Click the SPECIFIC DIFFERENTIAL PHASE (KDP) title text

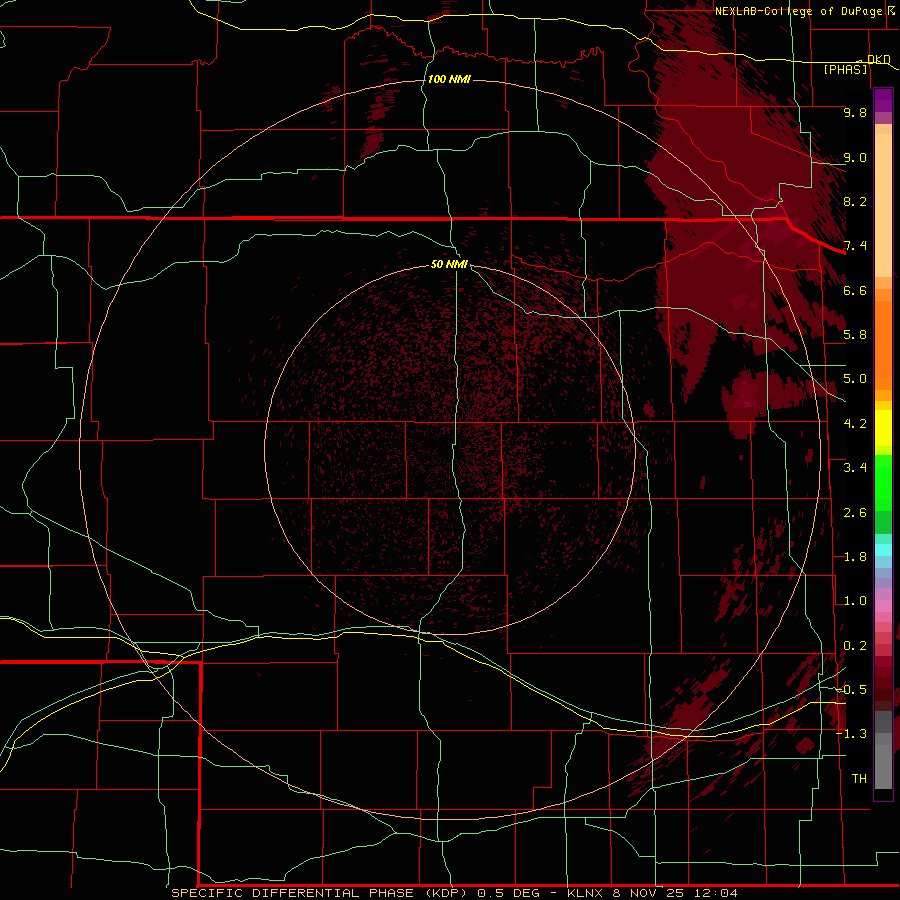(321, 893)
